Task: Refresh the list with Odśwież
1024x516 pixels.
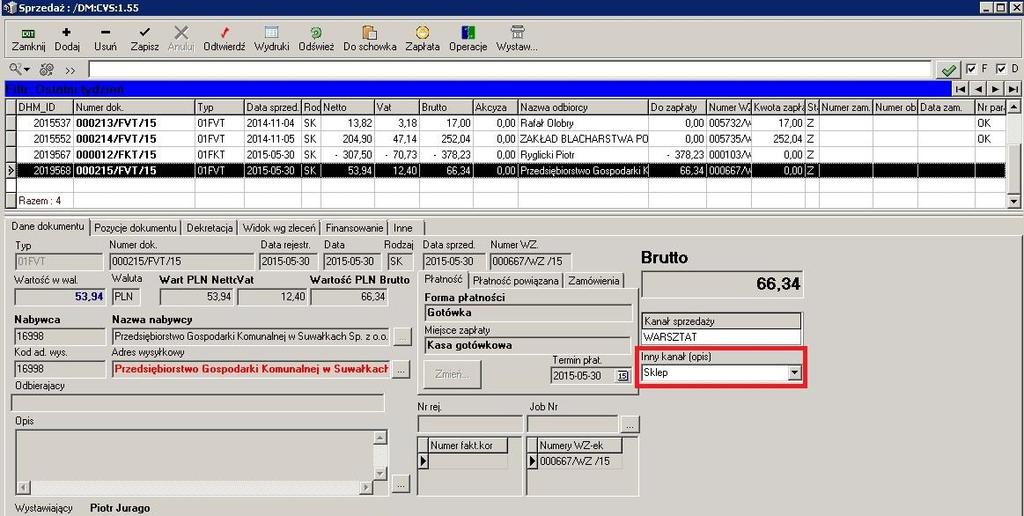Action: pos(316,39)
